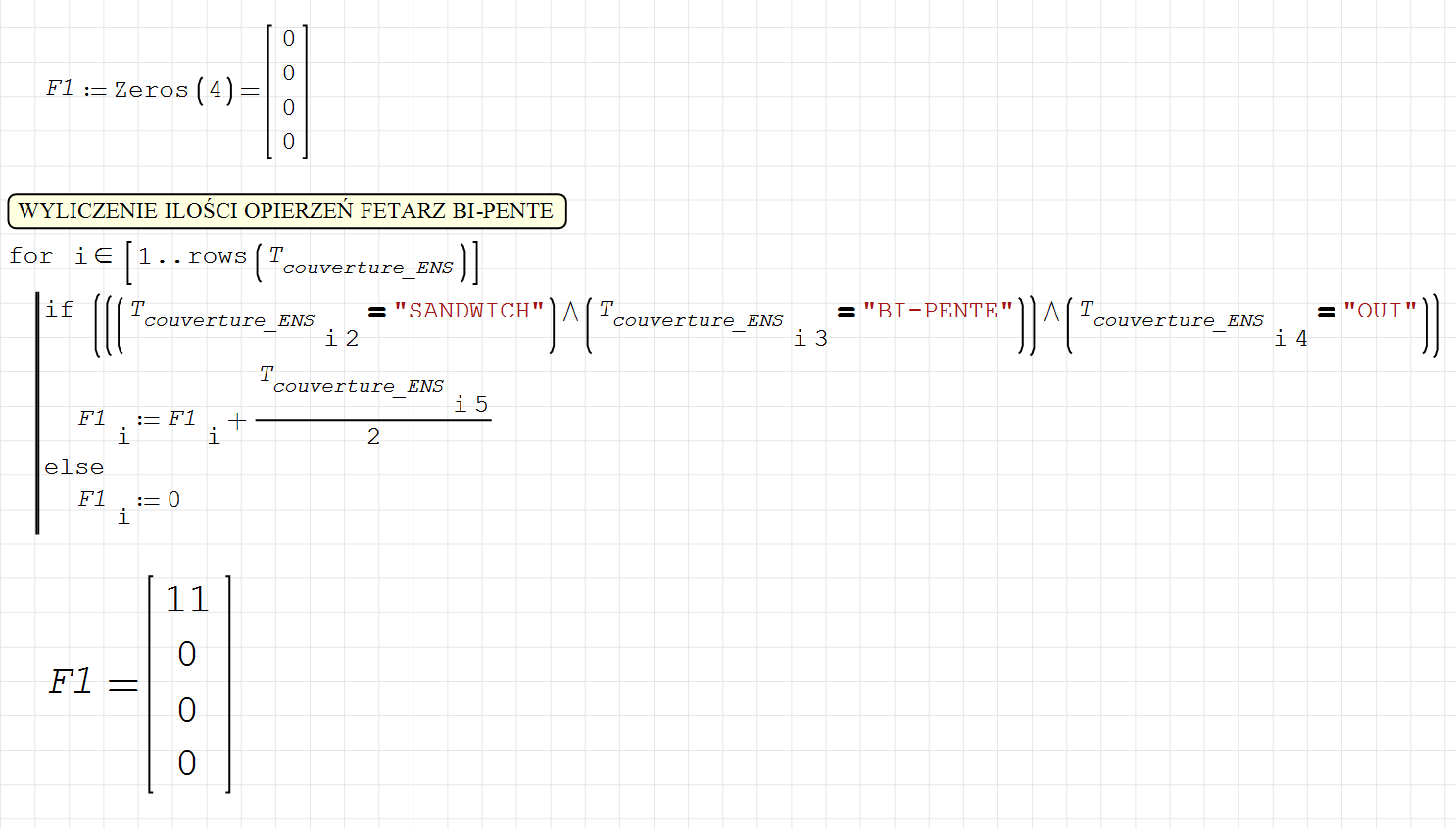Image resolution: width=1456 pixels, height=829 pixels.
Task: Click the large F1 name in the bottom result
Action: click(71, 681)
